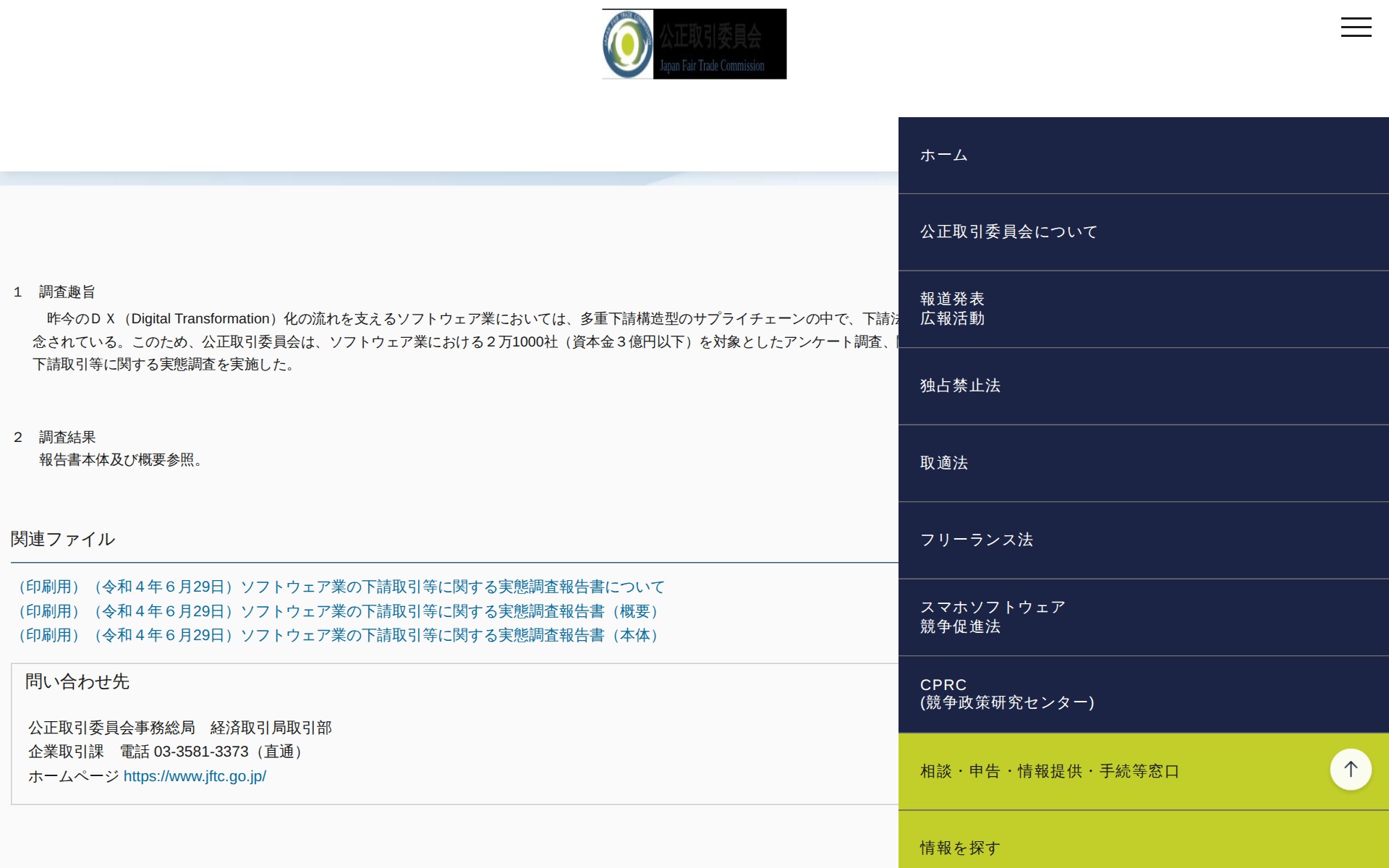
Task: Click the scroll-to-top arrow button
Action: pos(1350,769)
